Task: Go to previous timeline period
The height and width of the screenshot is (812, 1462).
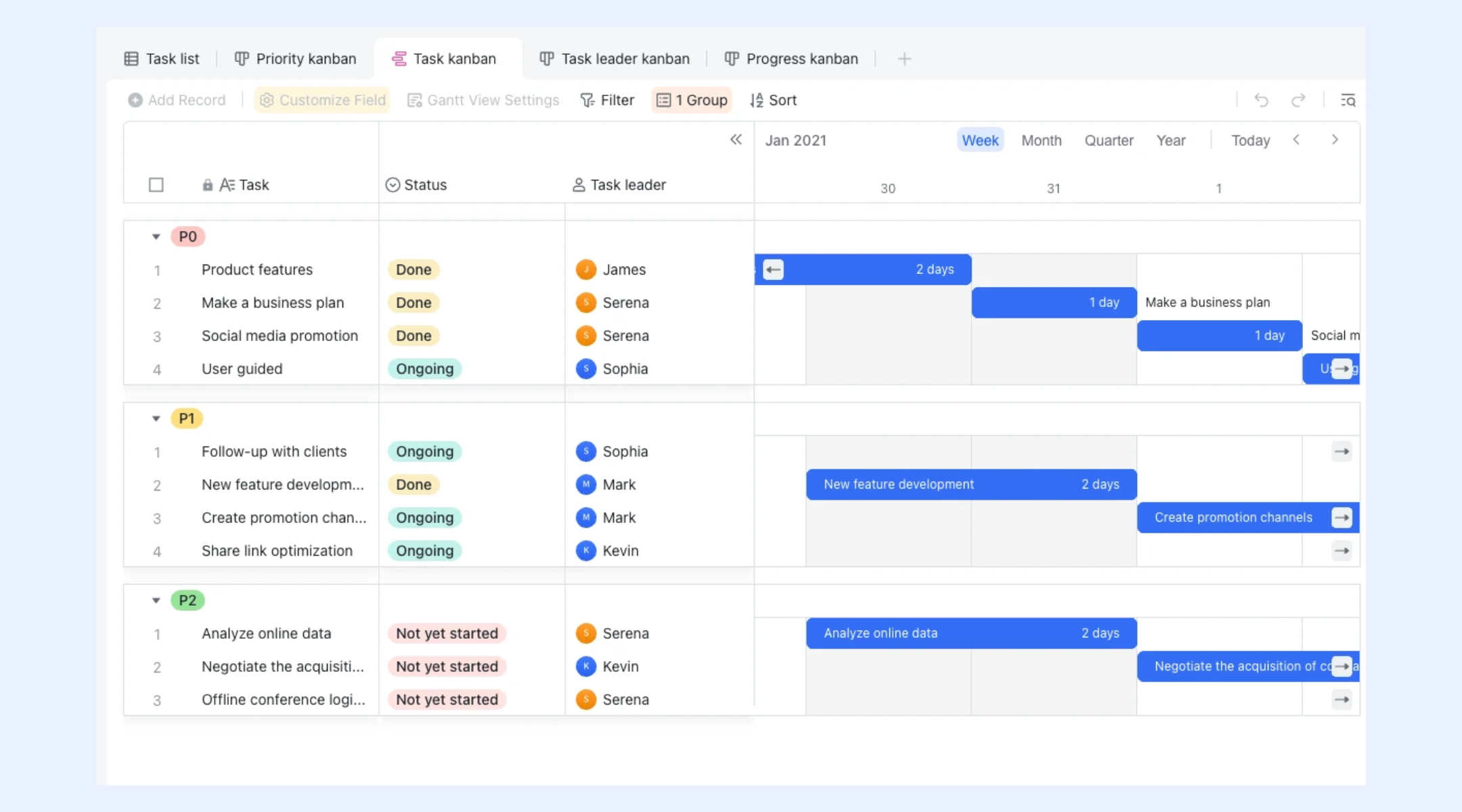Action: point(1296,139)
